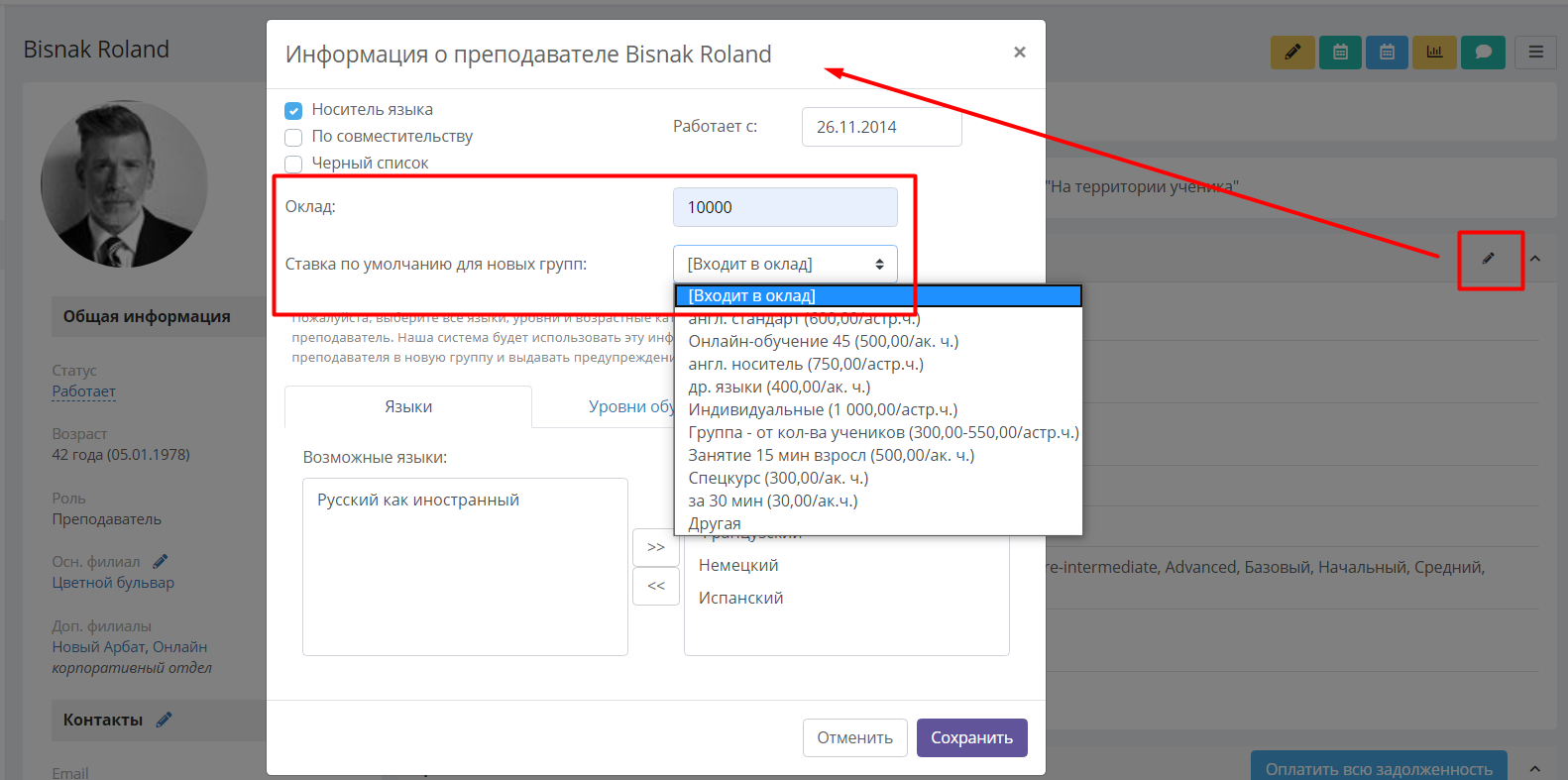Select 'Немецкий' in chosen languages list
This screenshot has height=780, width=1568.
click(x=738, y=565)
